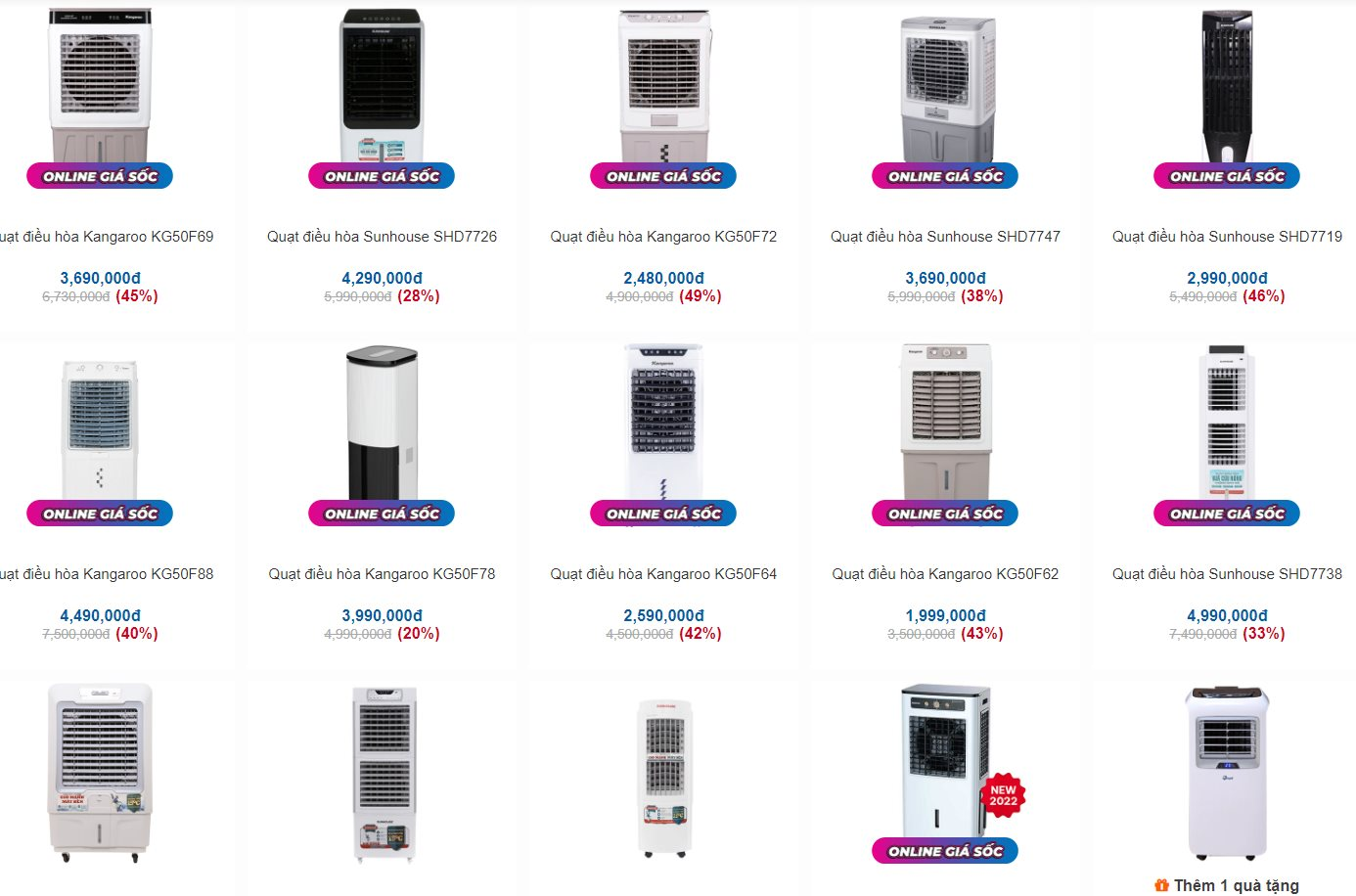Click Kangaroo KG50F72 product title
The image size is (1356, 896).
(x=663, y=237)
